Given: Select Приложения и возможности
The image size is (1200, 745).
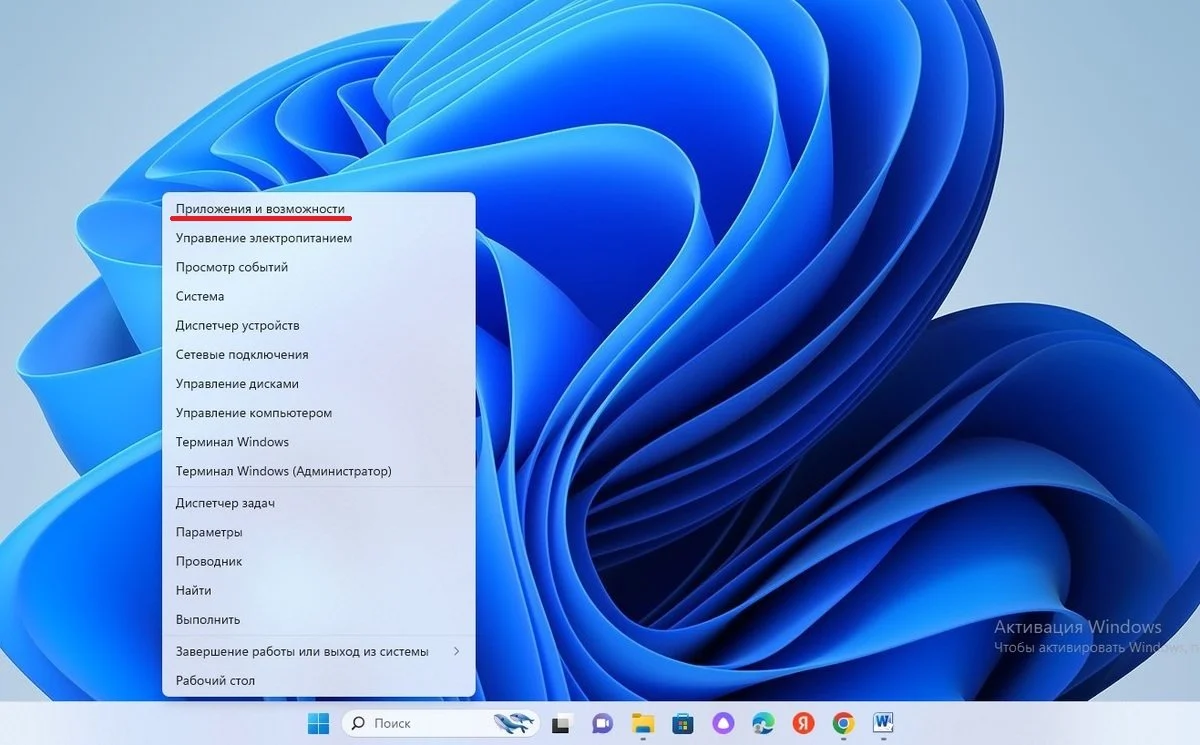Looking at the screenshot, I should pos(319,209).
